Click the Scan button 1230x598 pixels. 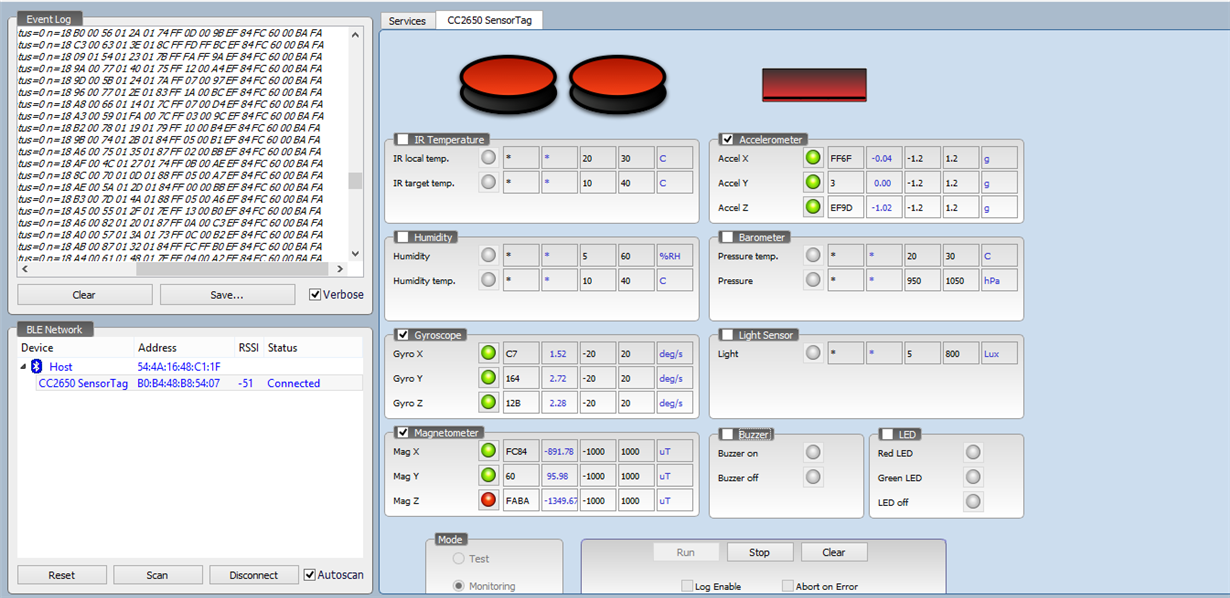click(x=158, y=575)
